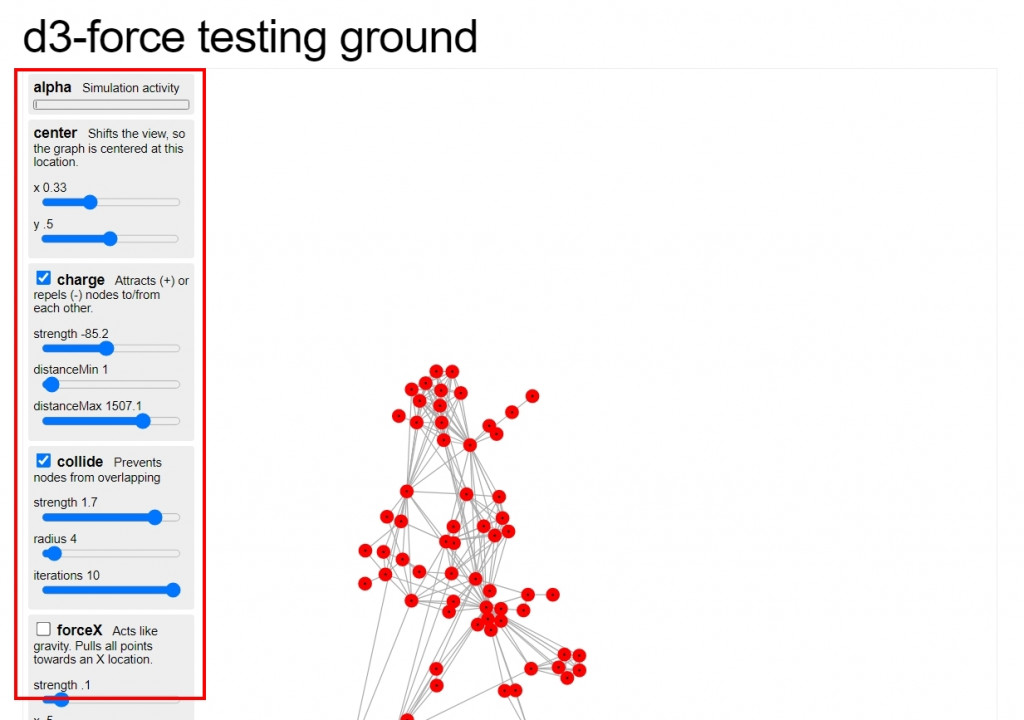
Task: Toggle the charge force checkbox
Action: click(x=44, y=278)
